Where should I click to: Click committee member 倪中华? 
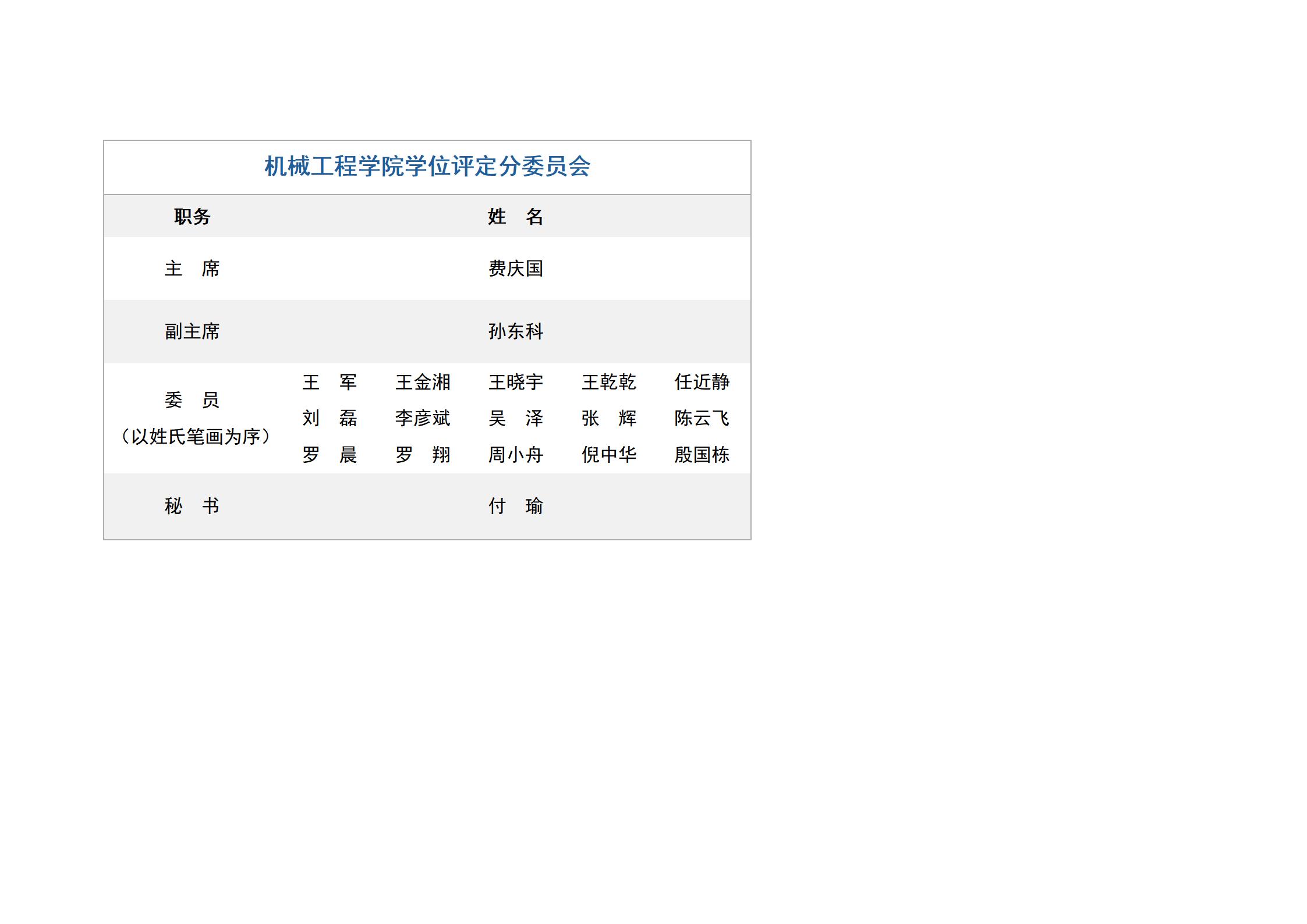[x=608, y=454]
